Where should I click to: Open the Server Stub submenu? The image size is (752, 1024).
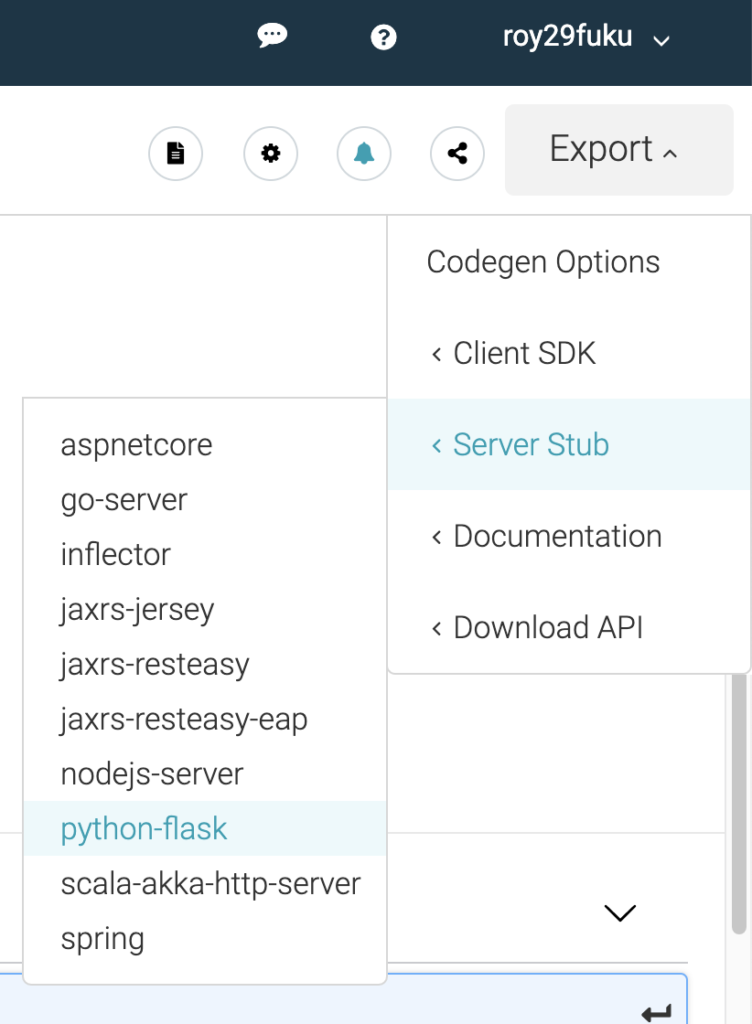click(569, 445)
